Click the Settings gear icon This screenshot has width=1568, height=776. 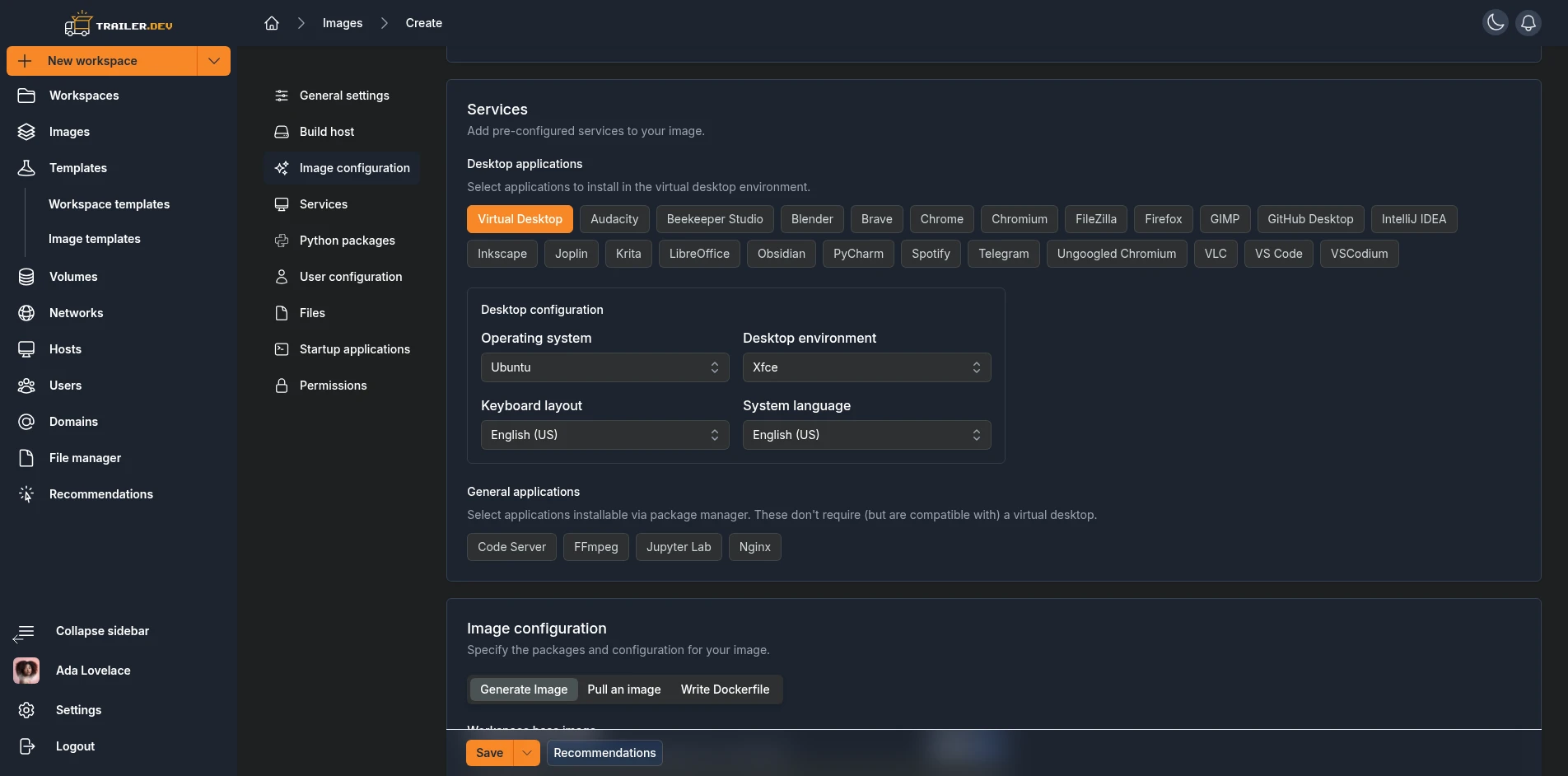[x=26, y=710]
